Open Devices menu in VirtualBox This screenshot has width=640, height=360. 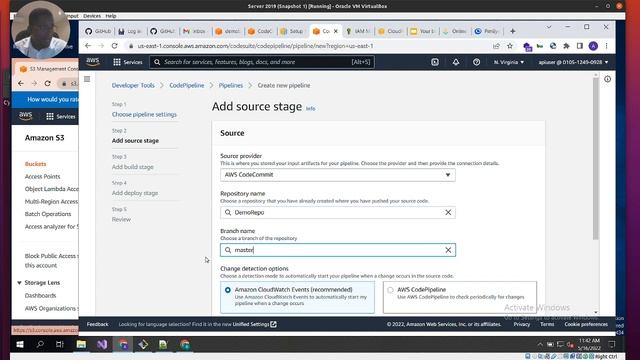coord(92,16)
